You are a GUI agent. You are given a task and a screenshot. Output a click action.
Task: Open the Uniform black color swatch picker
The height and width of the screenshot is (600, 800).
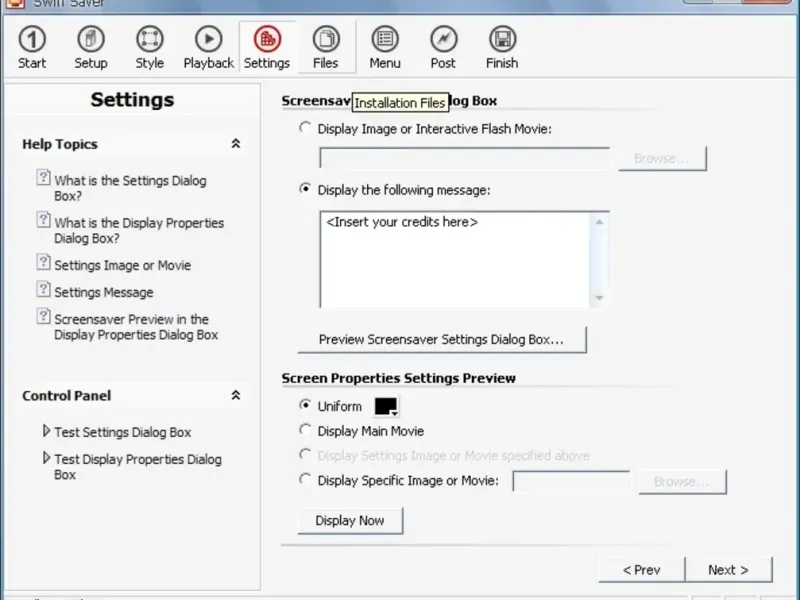tap(386, 407)
